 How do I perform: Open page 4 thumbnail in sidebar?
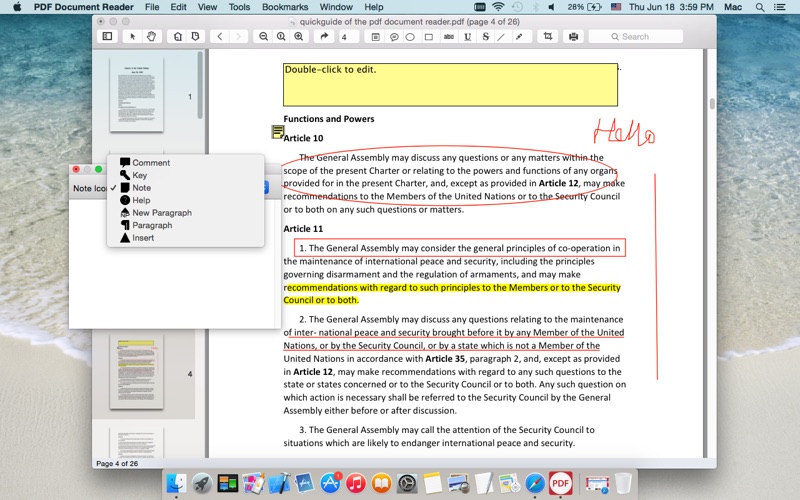click(x=136, y=372)
